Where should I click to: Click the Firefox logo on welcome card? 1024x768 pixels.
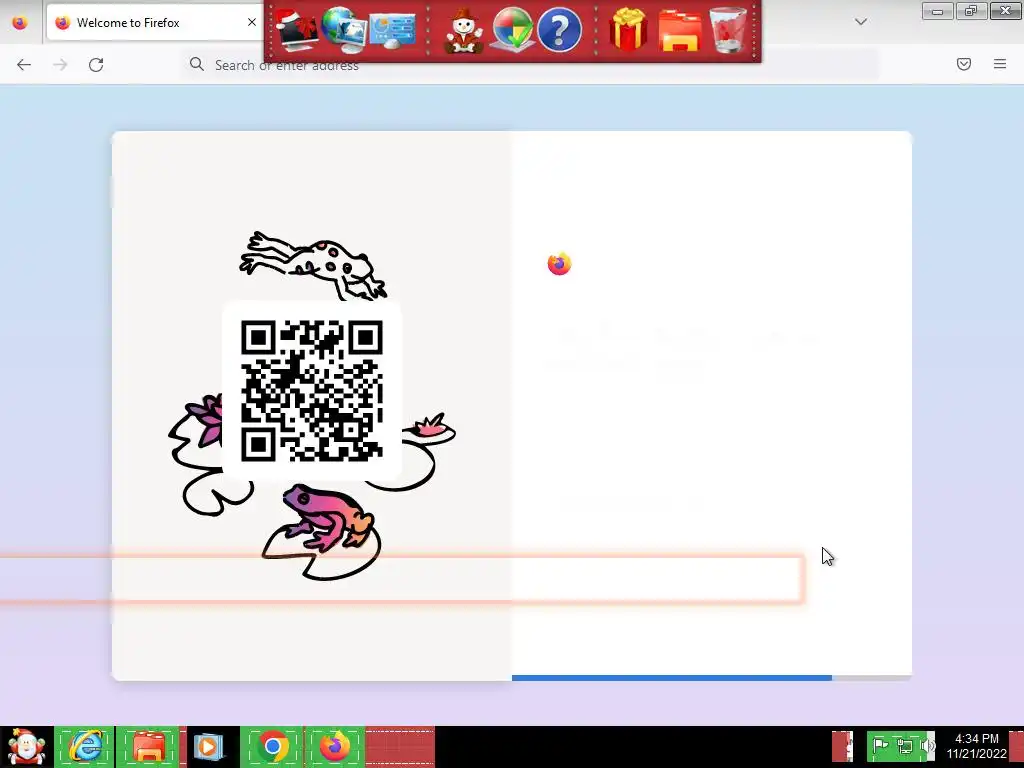point(559,264)
